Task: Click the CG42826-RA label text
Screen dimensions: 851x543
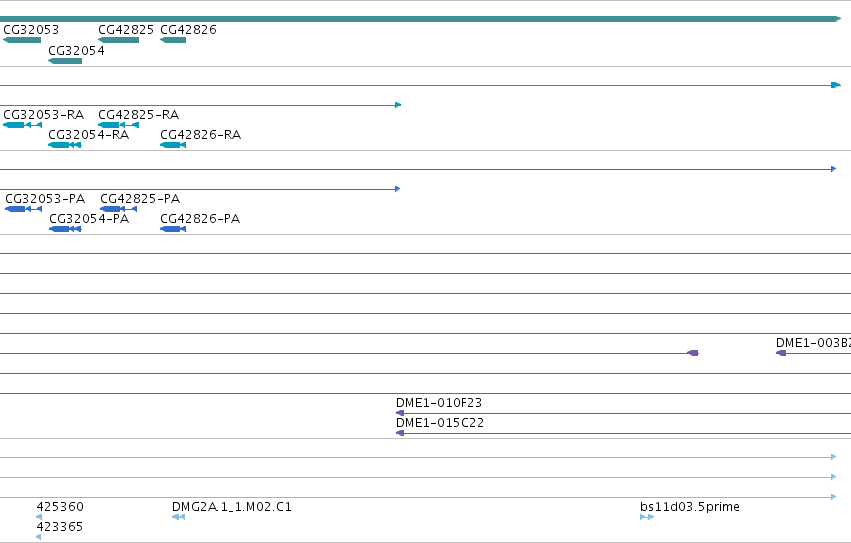Action: pyautogui.click(x=201, y=135)
